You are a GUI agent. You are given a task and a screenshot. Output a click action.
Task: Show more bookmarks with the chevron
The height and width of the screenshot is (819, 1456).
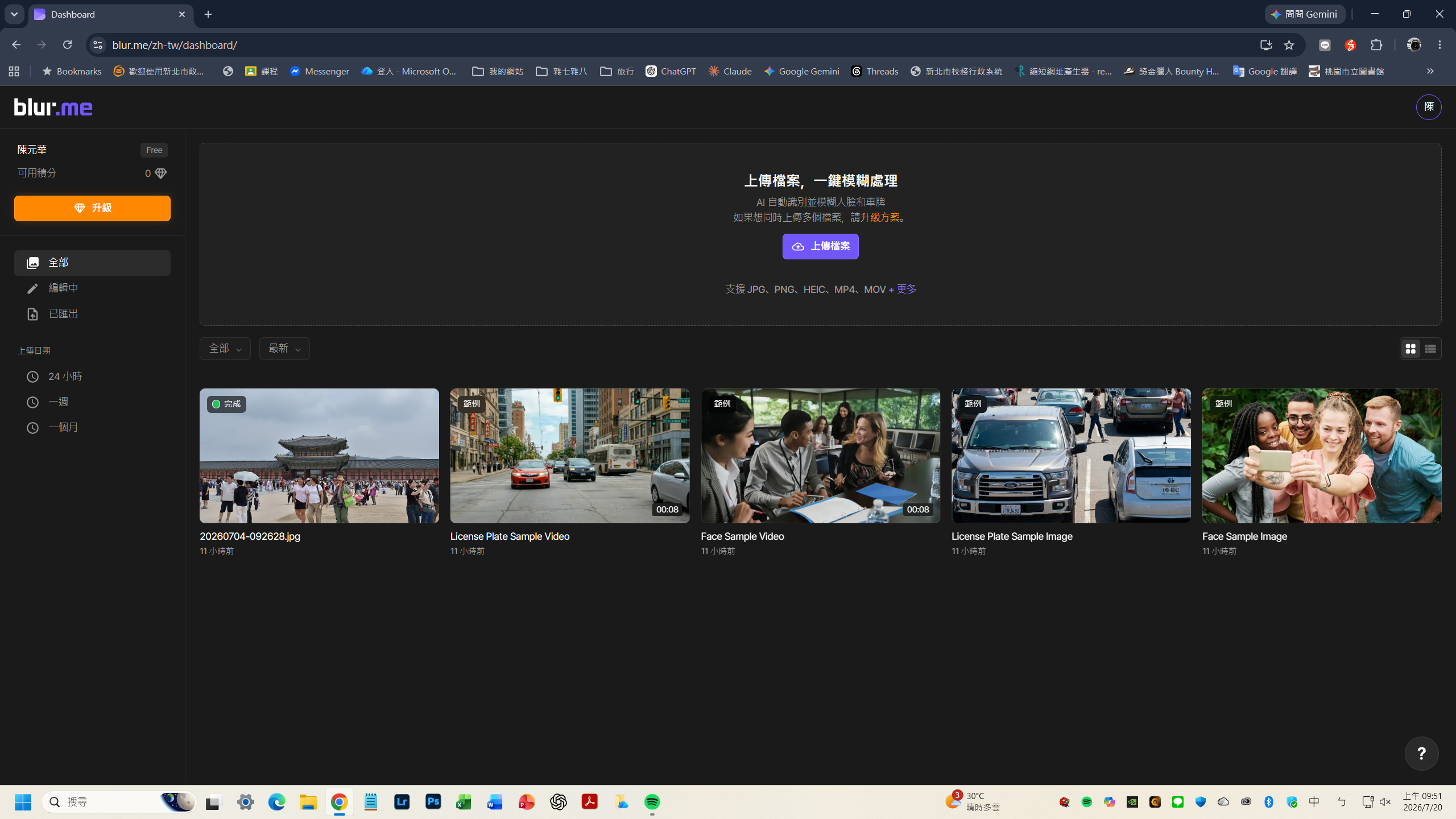pos(1430,71)
